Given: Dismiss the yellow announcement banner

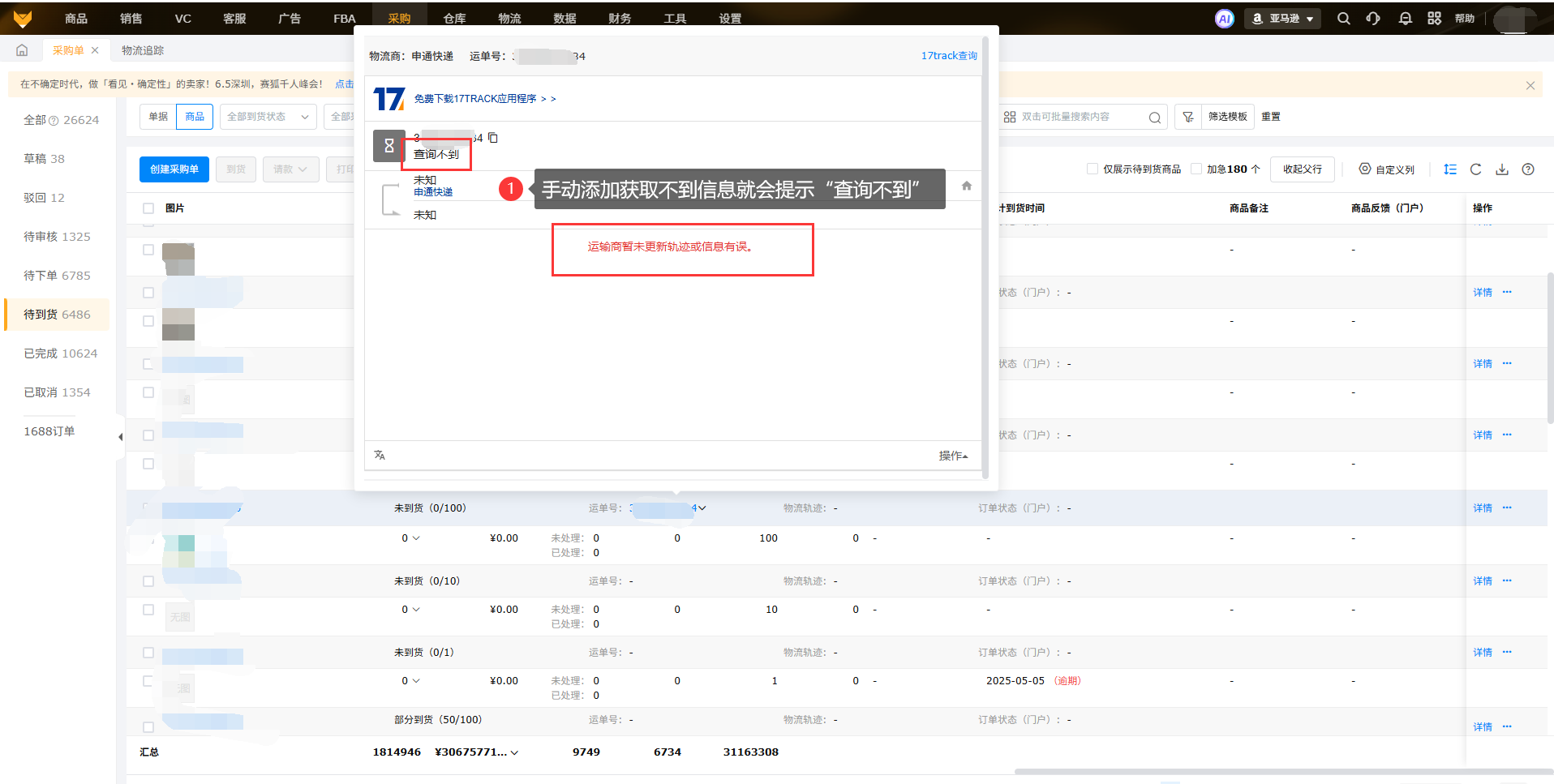Looking at the screenshot, I should click(1530, 85).
